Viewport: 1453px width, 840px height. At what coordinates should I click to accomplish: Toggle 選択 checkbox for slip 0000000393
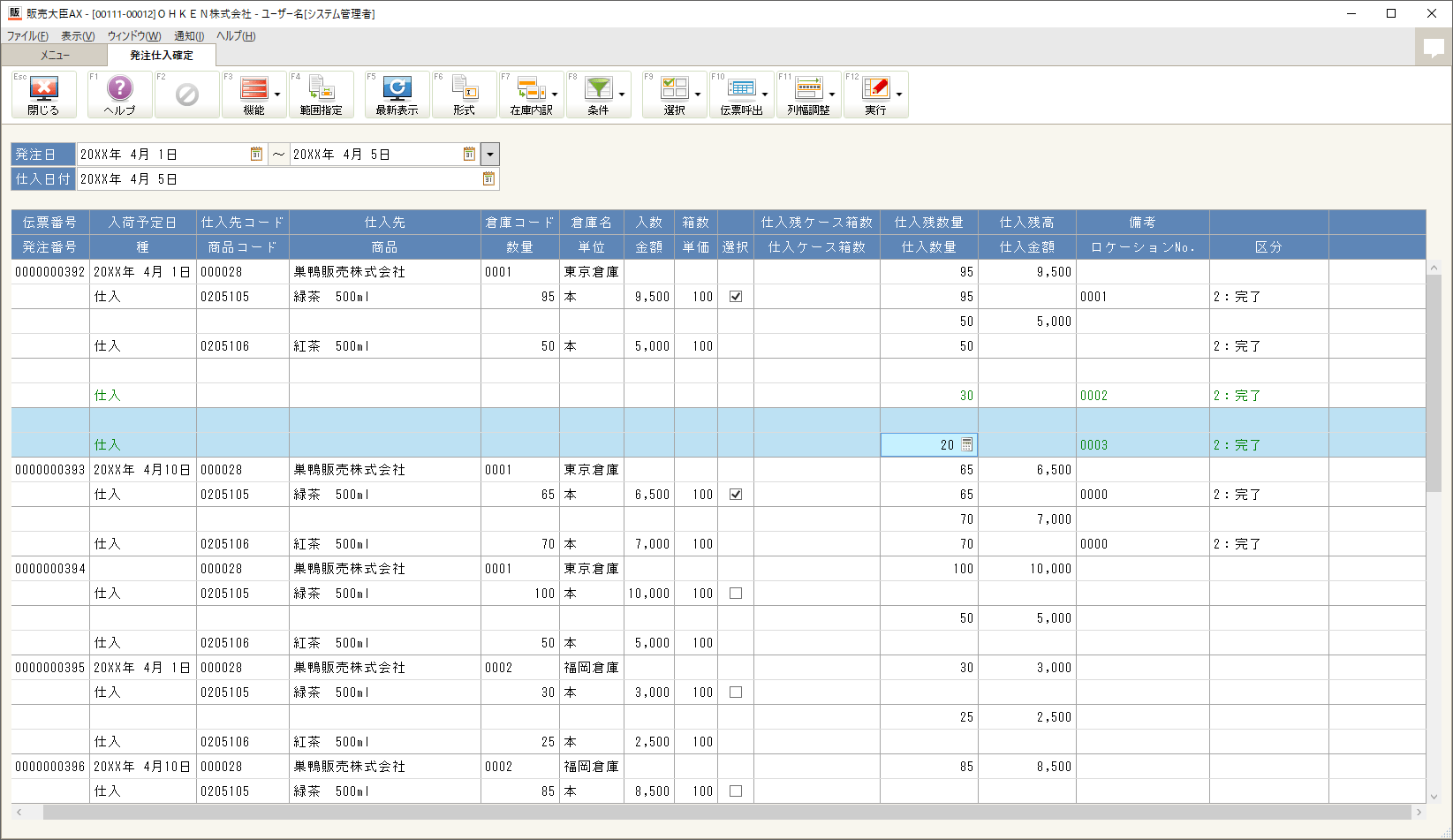click(736, 495)
